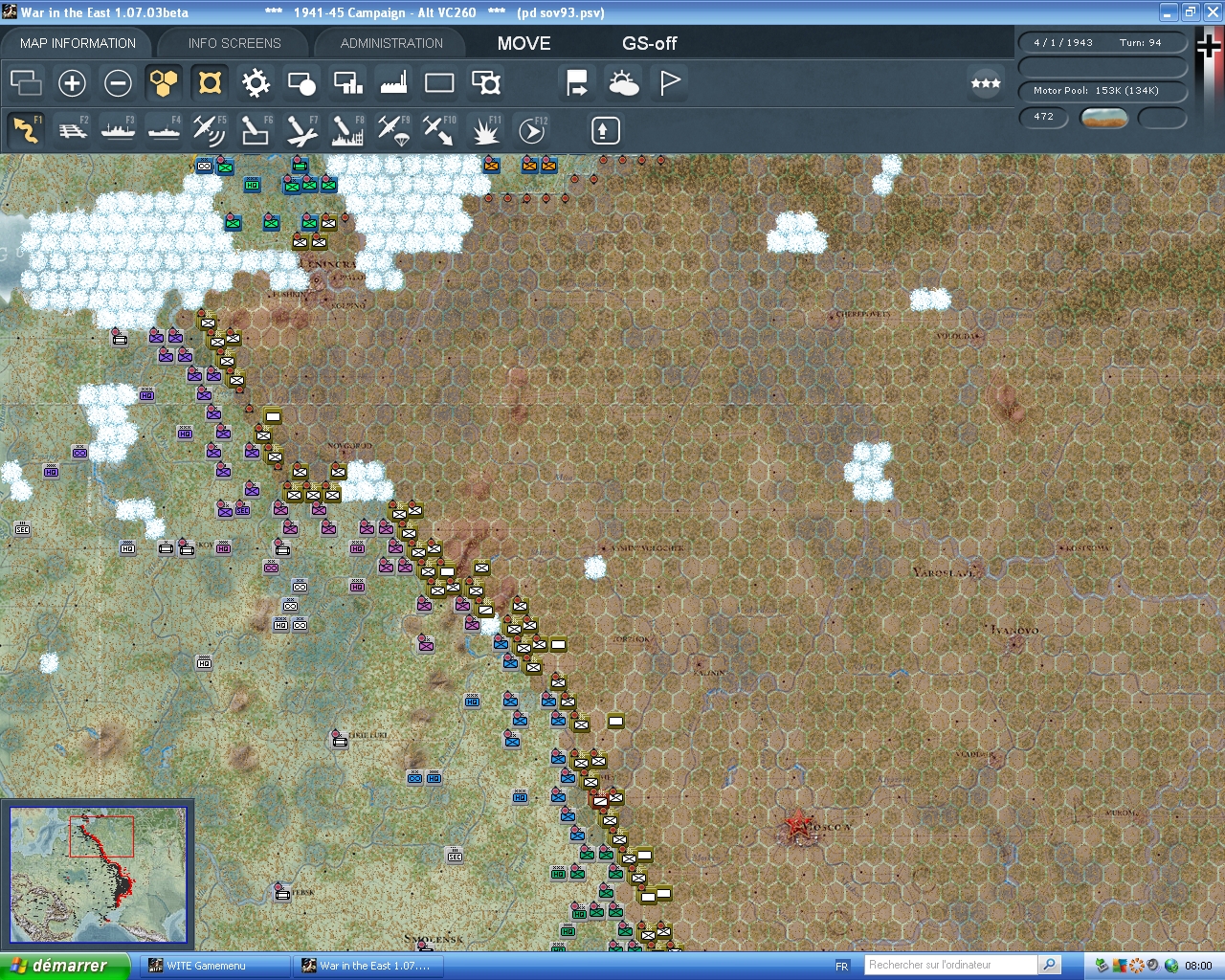Toggle the rectangle with bar chart icon
The width and height of the screenshot is (1225, 980).
pyautogui.click(x=347, y=83)
